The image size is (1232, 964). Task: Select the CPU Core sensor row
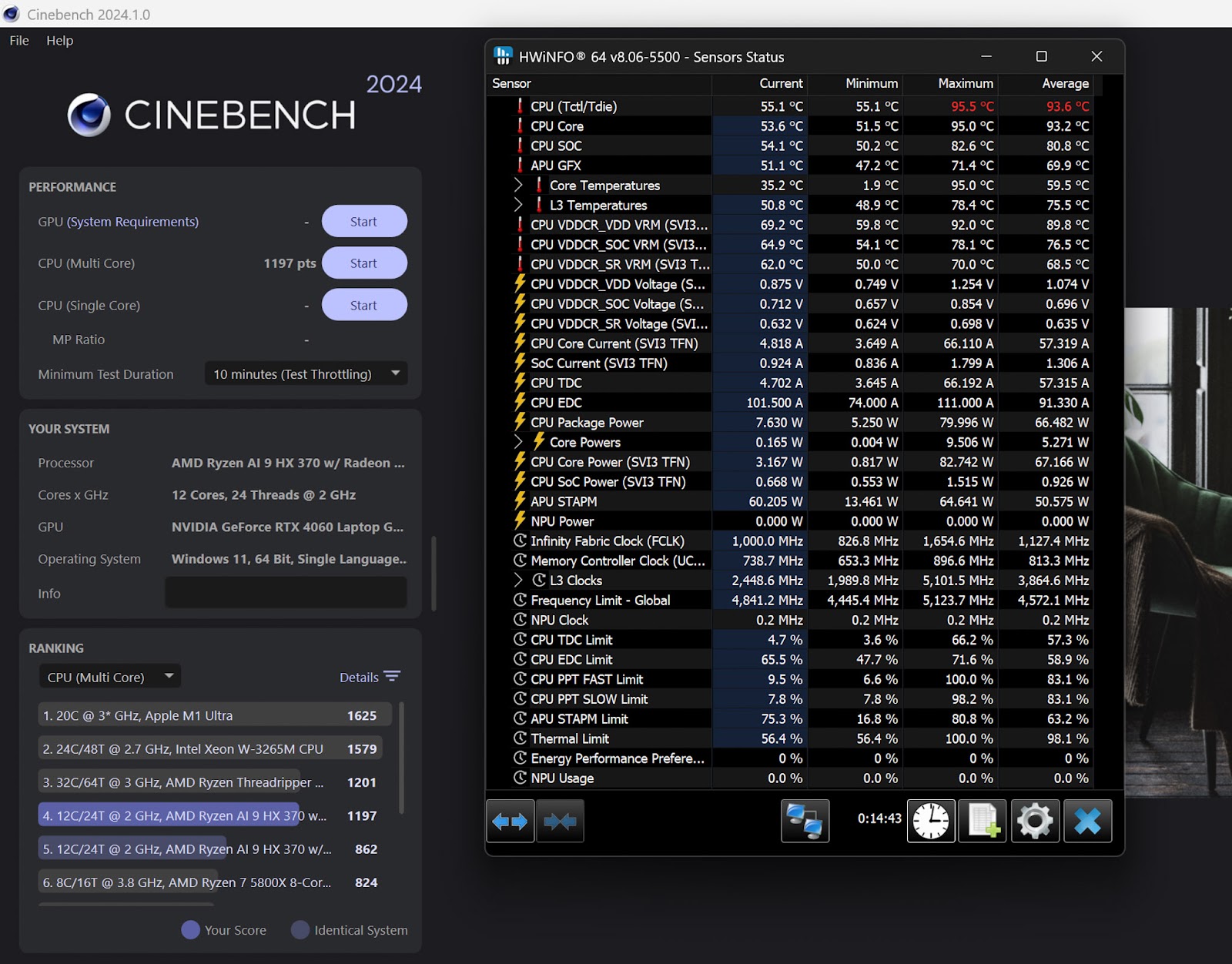point(789,126)
